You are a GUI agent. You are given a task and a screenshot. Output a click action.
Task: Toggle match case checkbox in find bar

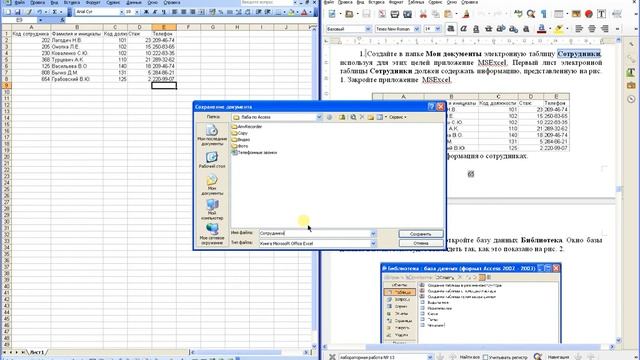(x=485, y=357)
